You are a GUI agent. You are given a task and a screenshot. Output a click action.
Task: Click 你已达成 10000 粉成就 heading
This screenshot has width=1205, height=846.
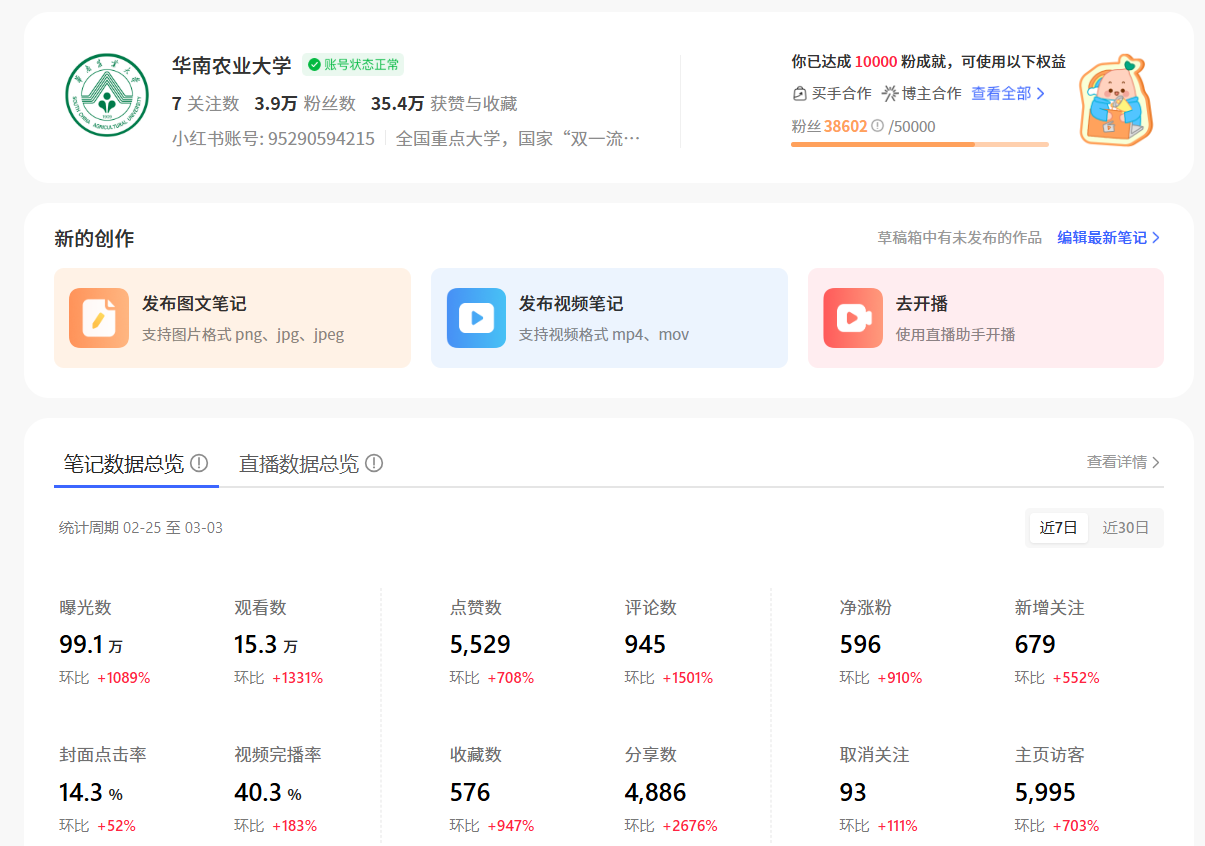(928, 62)
